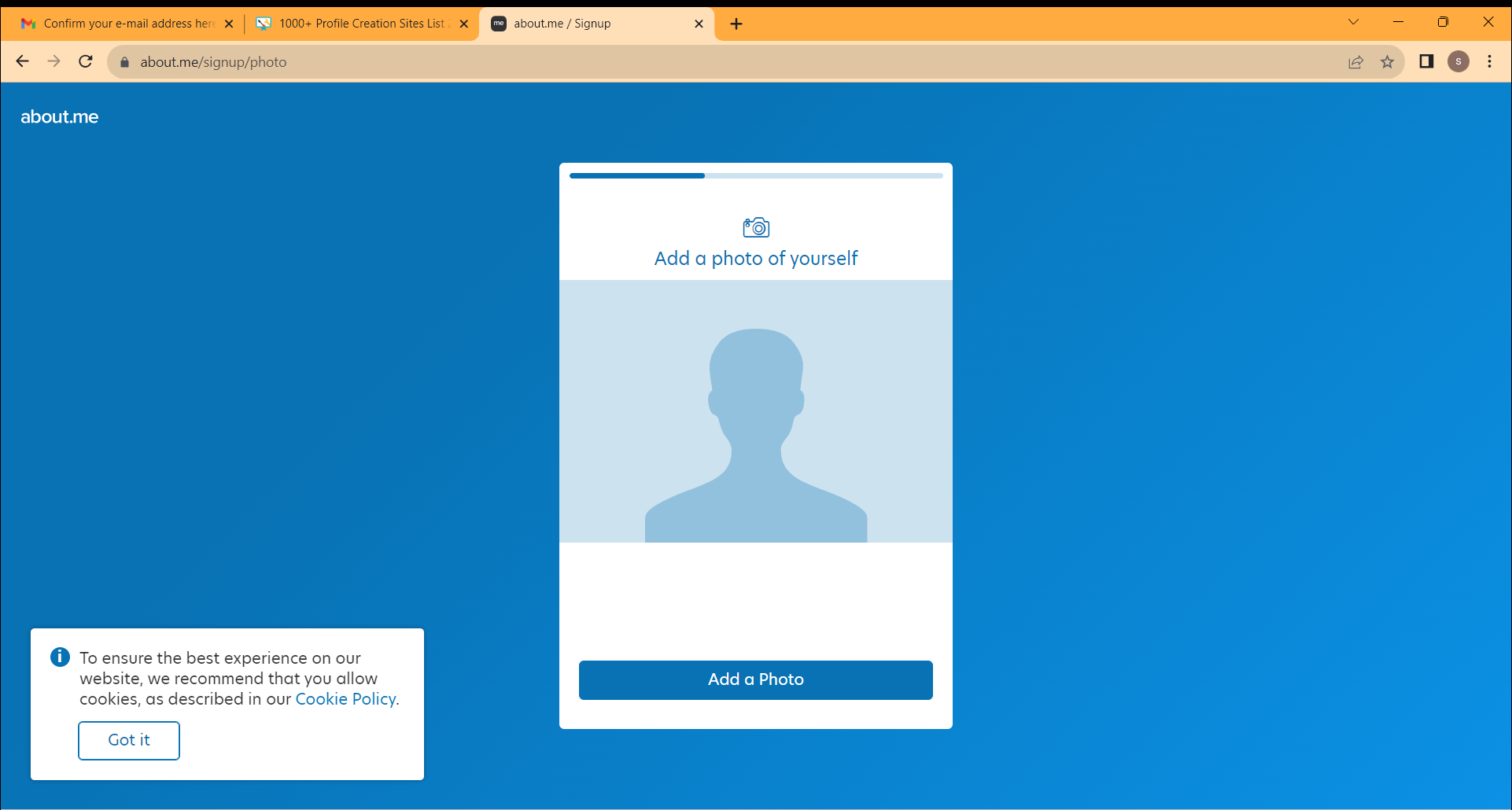Dismiss cookie notice with Got it
This screenshot has width=1512, height=810.
pyautogui.click(x=129, y=740)
